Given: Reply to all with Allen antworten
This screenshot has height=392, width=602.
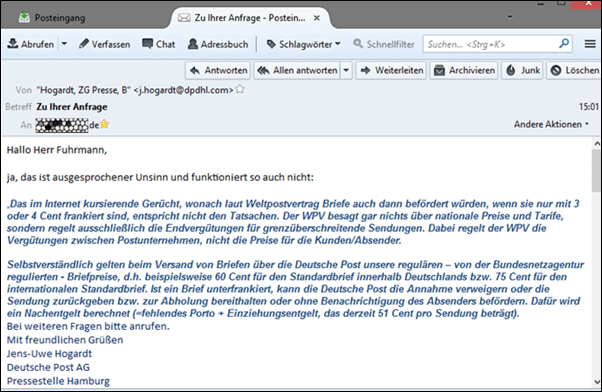Looking at the screenshot, I should (x=297, y=70).
